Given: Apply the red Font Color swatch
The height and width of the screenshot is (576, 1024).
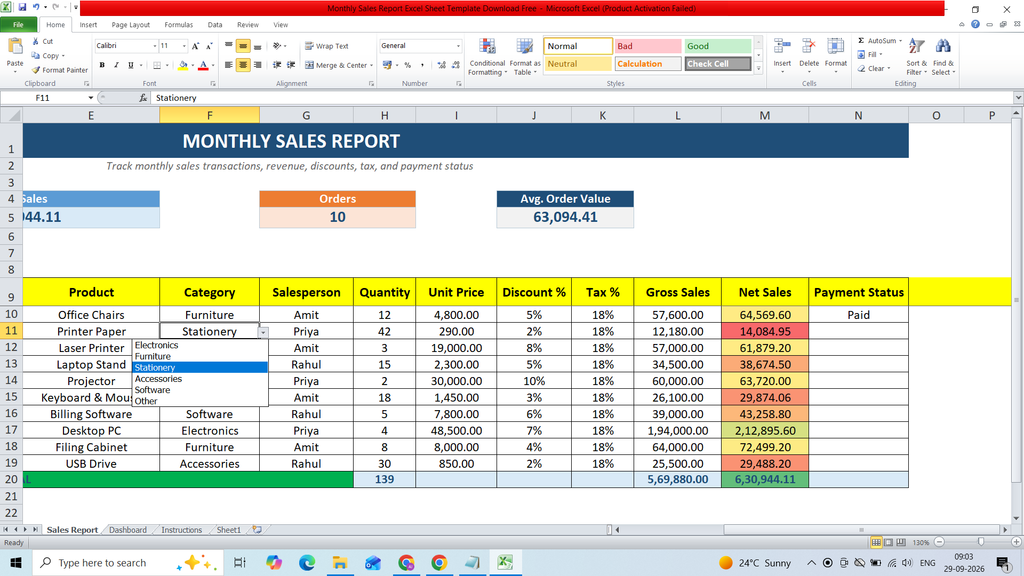Looking at the screenshot, I should (203, 65).
